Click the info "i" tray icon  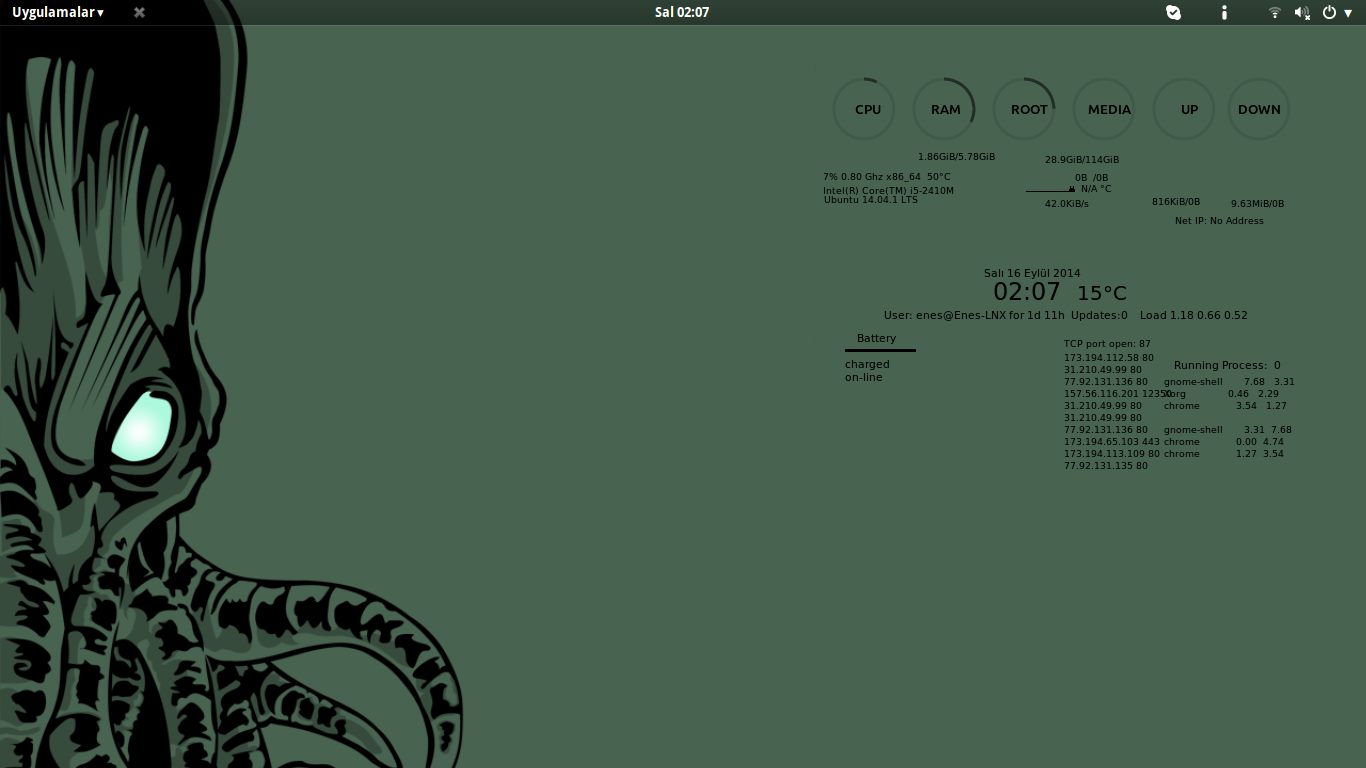tap(1224, 12)
